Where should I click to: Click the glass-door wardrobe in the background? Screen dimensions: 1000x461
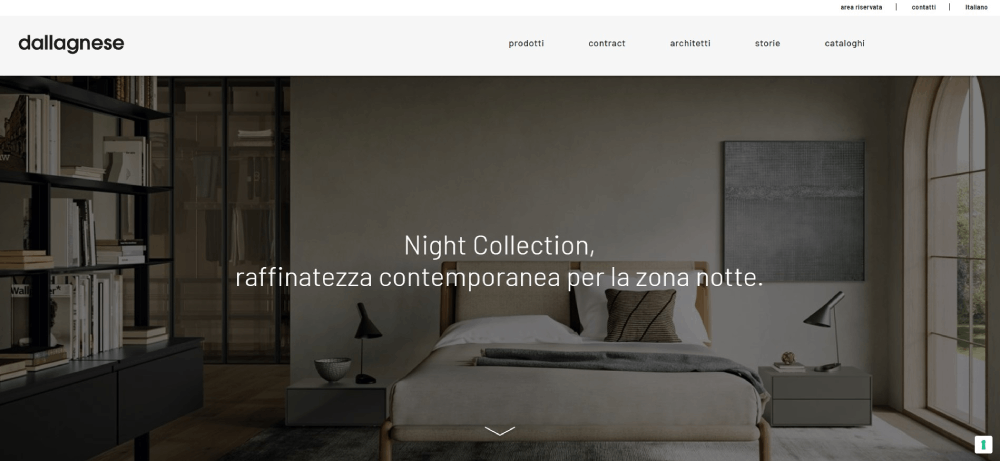(x=231, y=220)
